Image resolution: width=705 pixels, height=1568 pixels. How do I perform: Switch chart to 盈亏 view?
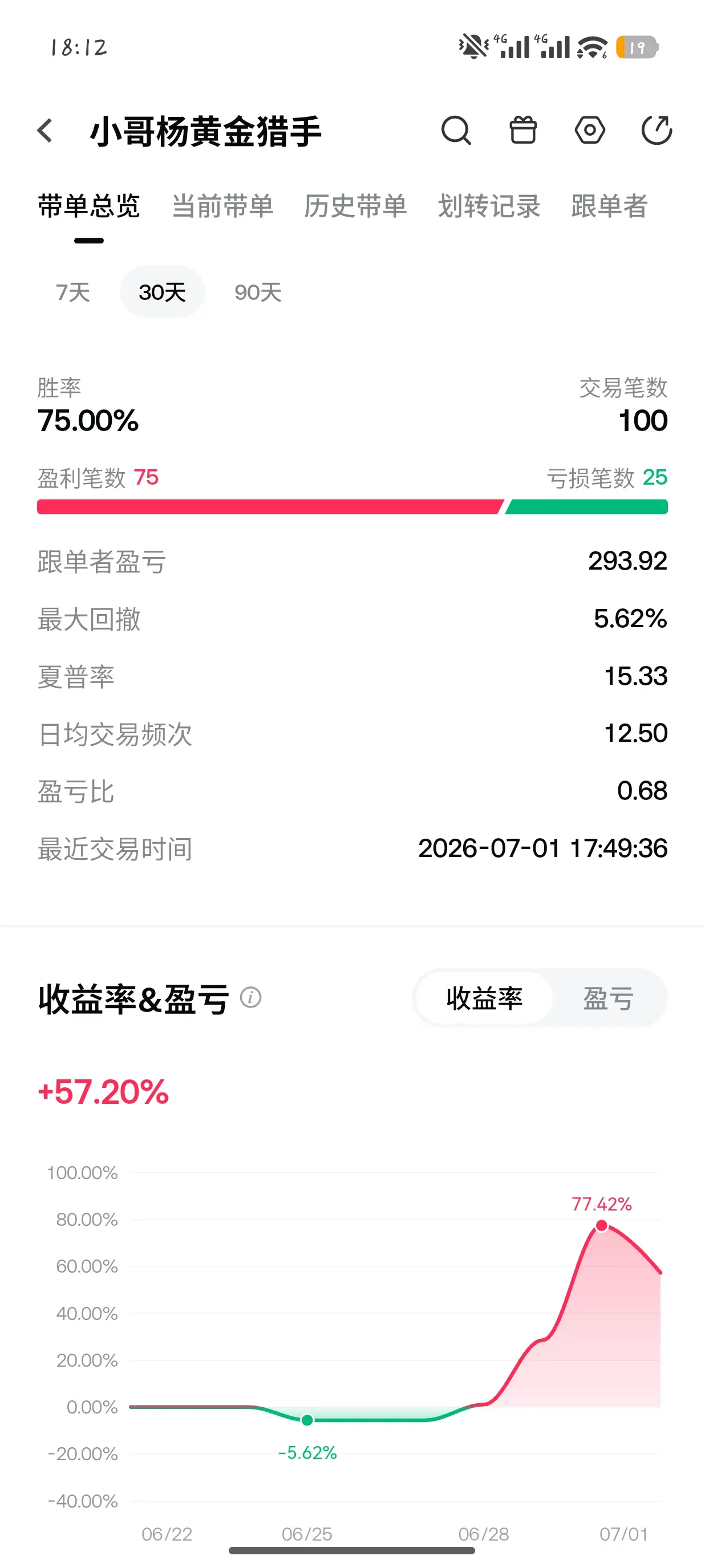[x=609, y=998]
